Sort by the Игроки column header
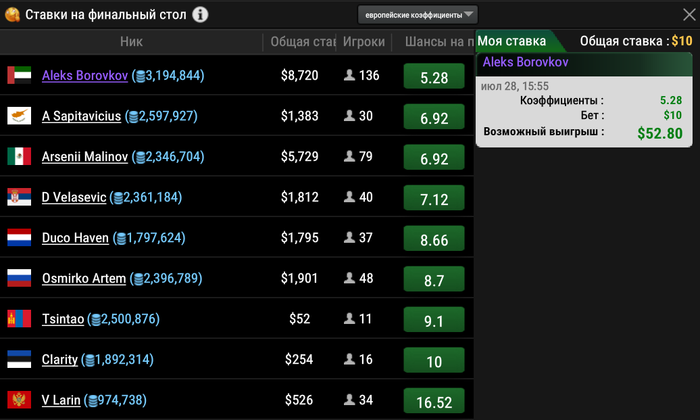 coord(364,42)
